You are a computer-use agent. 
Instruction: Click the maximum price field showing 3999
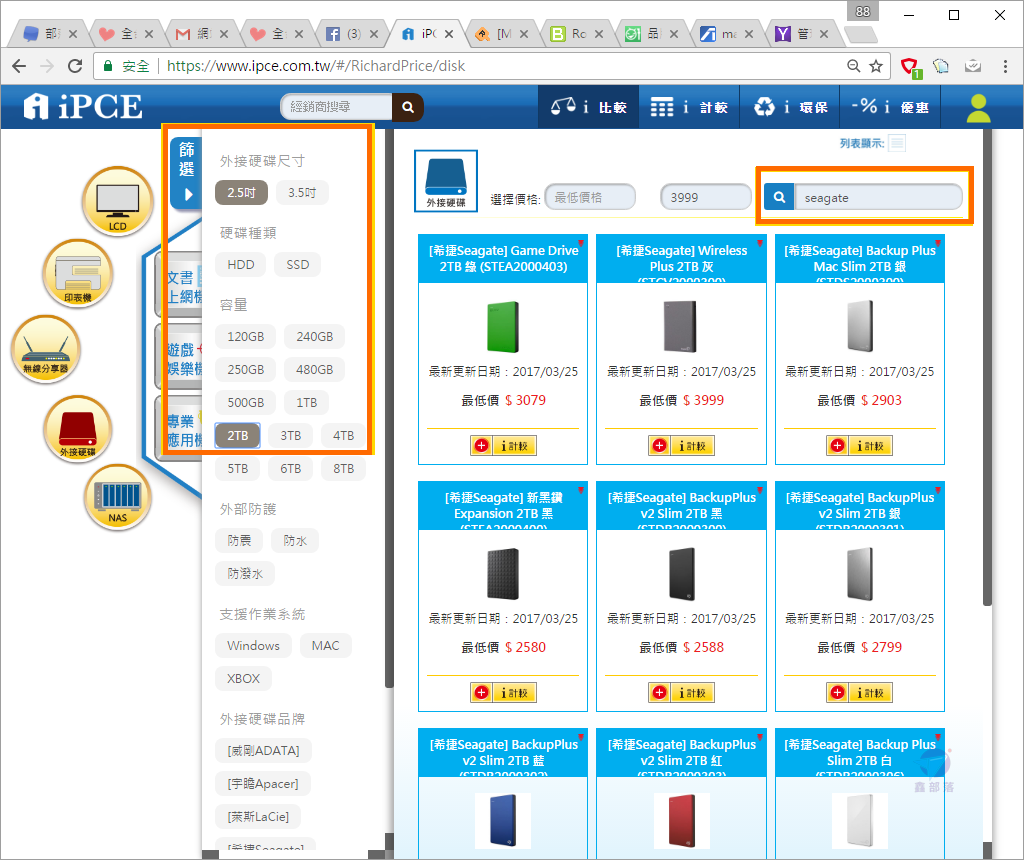coord(706,197)
